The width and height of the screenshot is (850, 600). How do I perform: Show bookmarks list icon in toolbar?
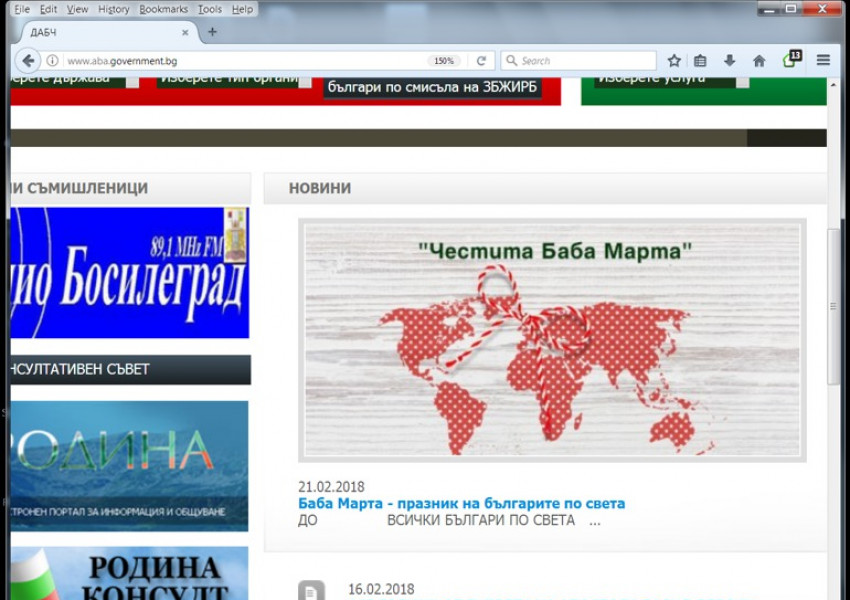[x=701, y=61]
